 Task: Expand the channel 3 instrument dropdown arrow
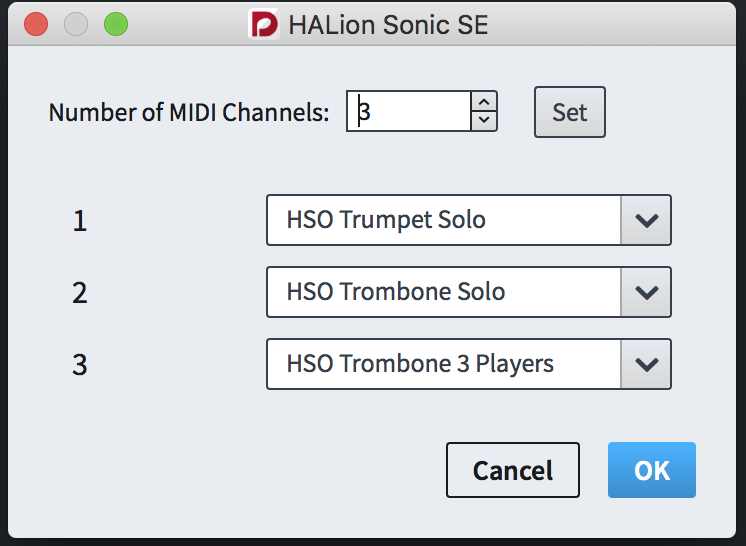click(646, 364)
